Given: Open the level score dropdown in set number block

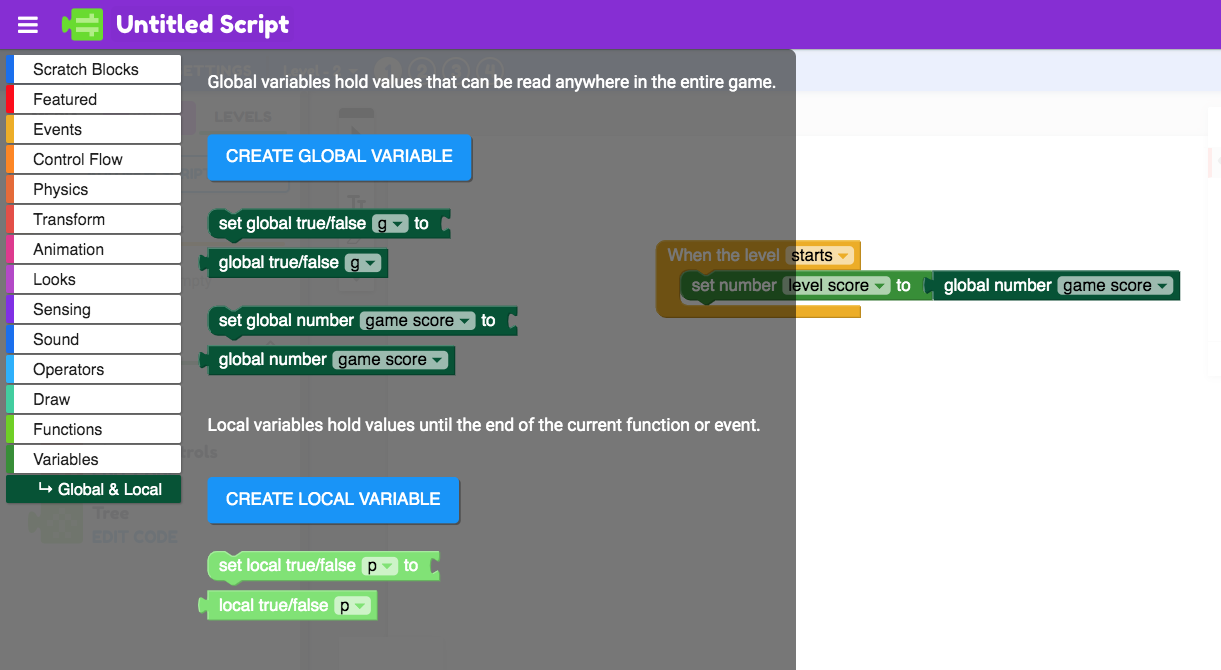Looking at the screenshot, I should coord(836,286).
